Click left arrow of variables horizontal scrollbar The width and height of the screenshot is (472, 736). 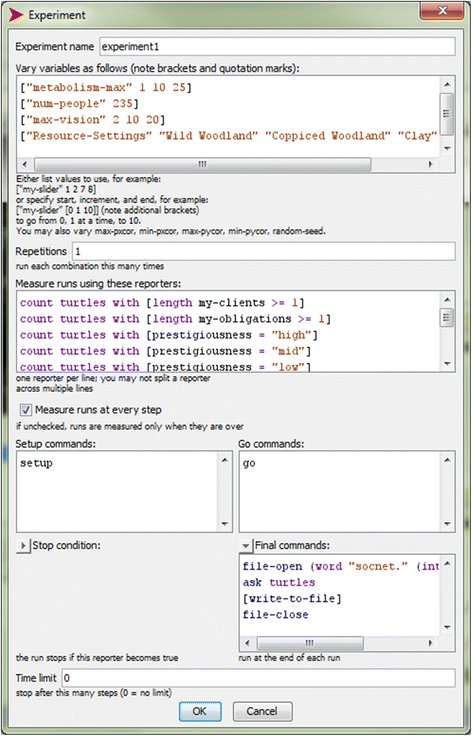25,165
